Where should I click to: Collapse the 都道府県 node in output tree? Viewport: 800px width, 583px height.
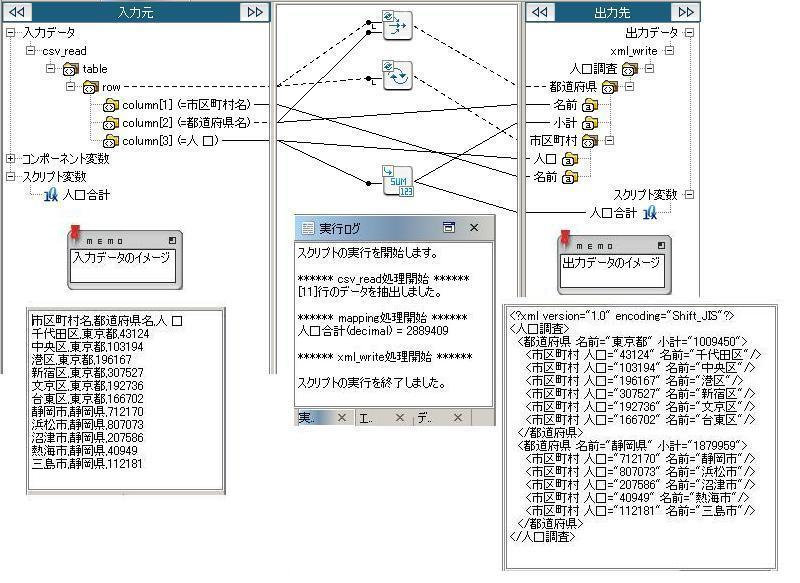coord(630,87)
